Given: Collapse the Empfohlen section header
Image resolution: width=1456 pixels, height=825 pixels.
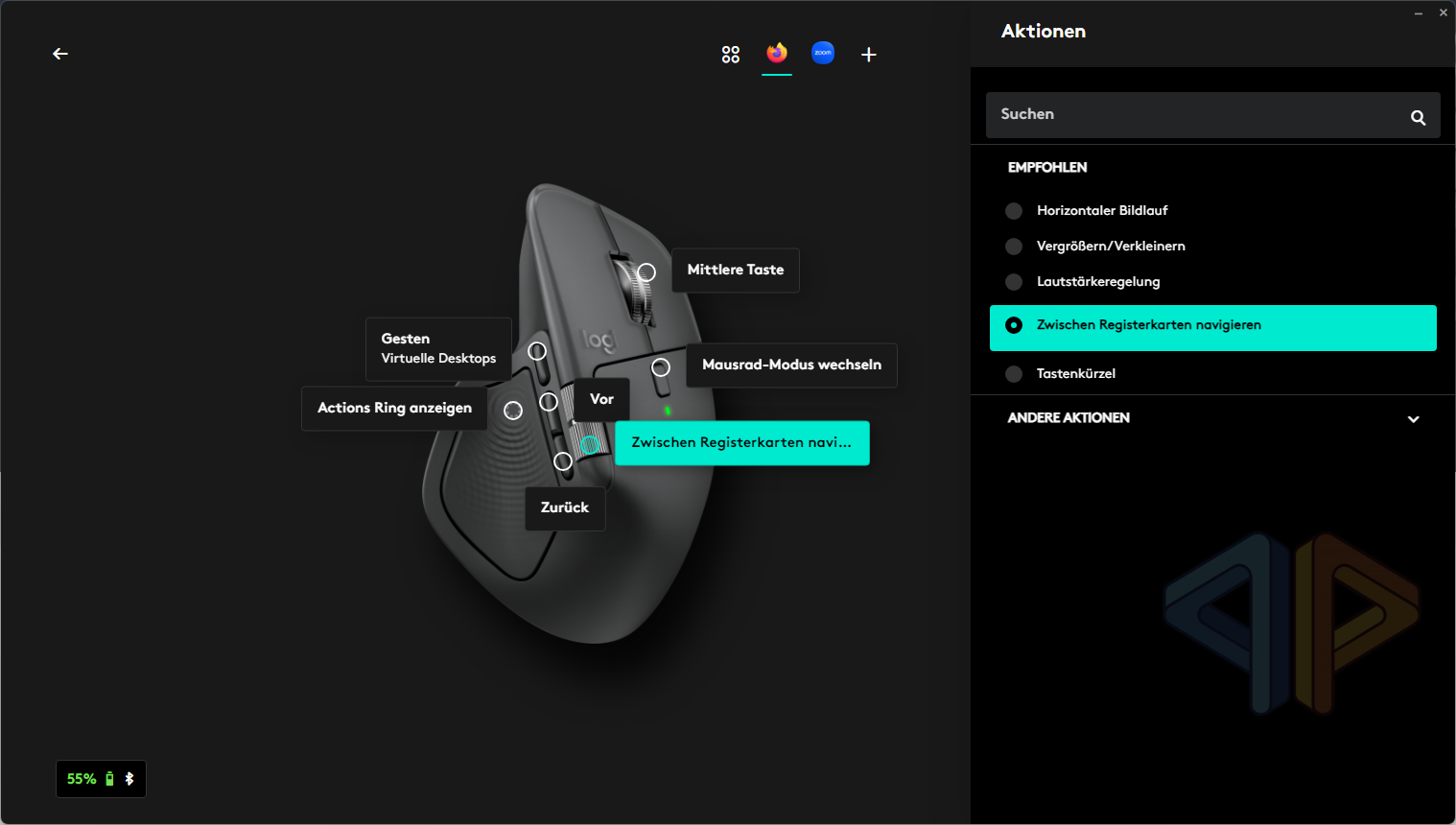Looking at the screenshot, I should point(1047,168).
